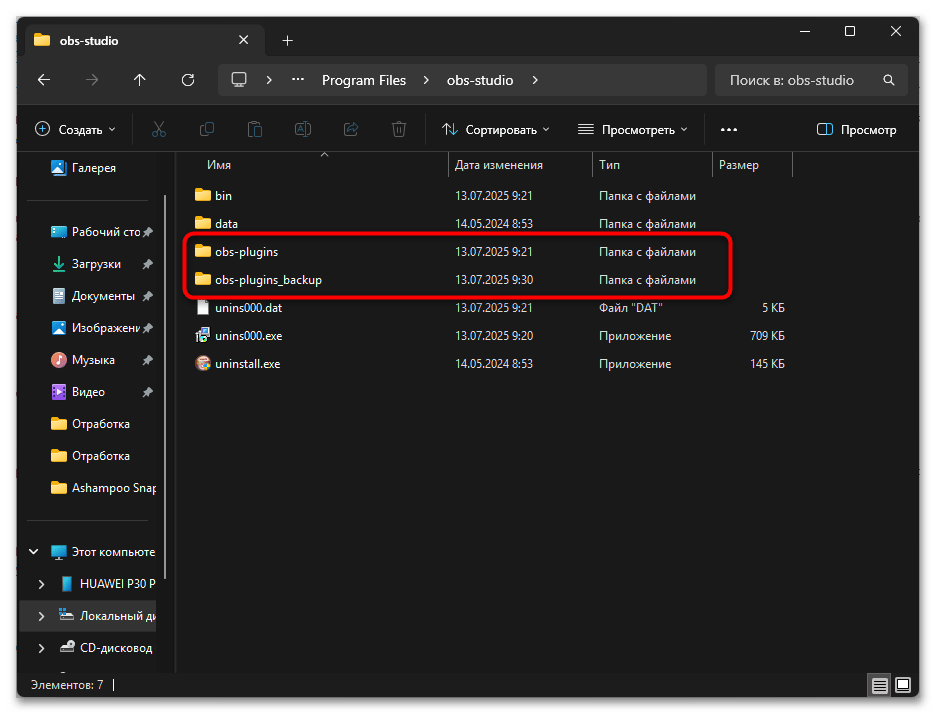Image resolution: width=936 pixels, height=714 pixels.
Task: Switch to details view layout icon
Action: 879,686
